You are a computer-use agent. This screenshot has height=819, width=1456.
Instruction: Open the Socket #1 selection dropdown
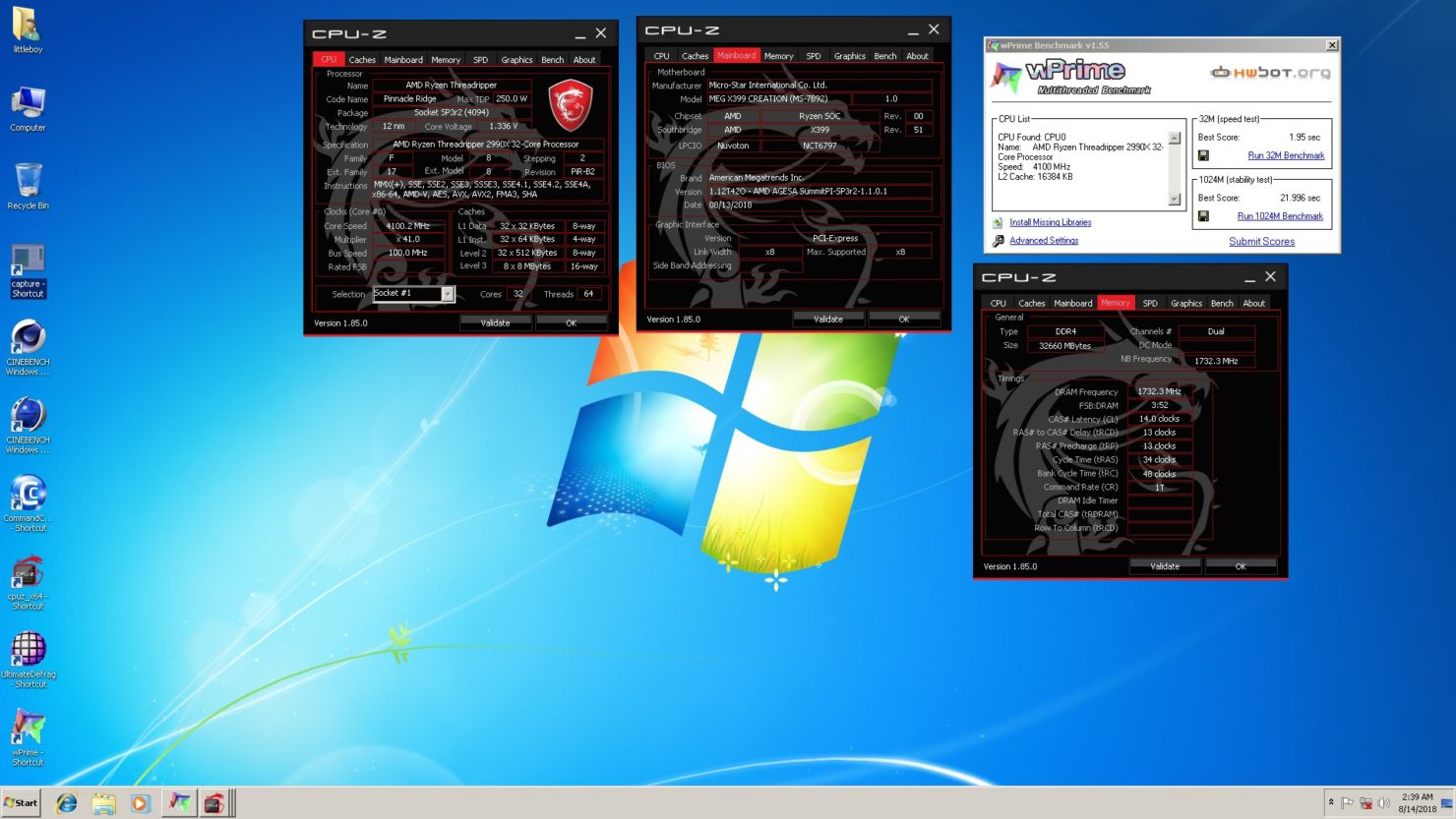[x=448, y=294]
